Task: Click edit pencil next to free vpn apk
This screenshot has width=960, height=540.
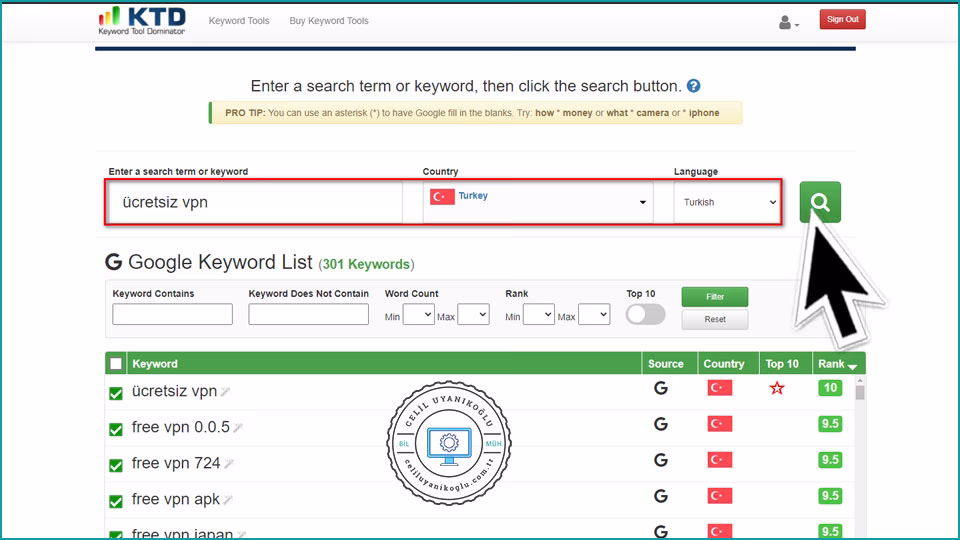Action: [228, 500]
